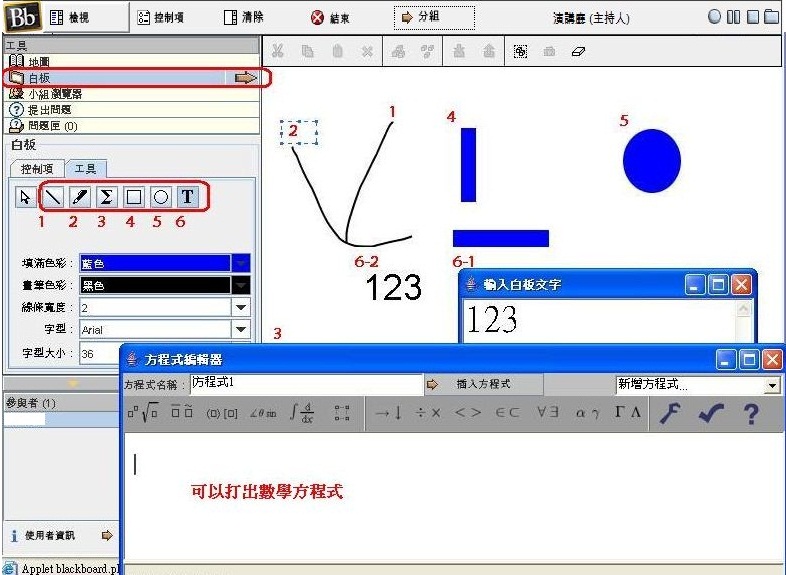Click the question mark help icon
The width and height of the screenshot is (786, 575).
click(x=750, y=413)
